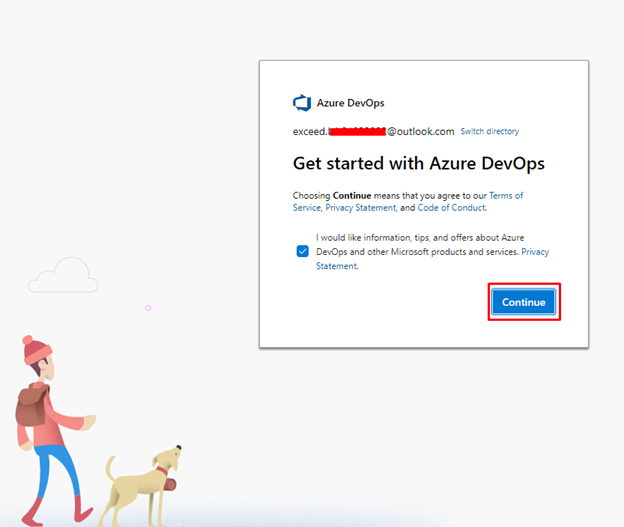The width and height of the screenshot is (624, 527).
Task: Open the Privacy Statement link beside Code of Conduct
Action: point(361,208)
